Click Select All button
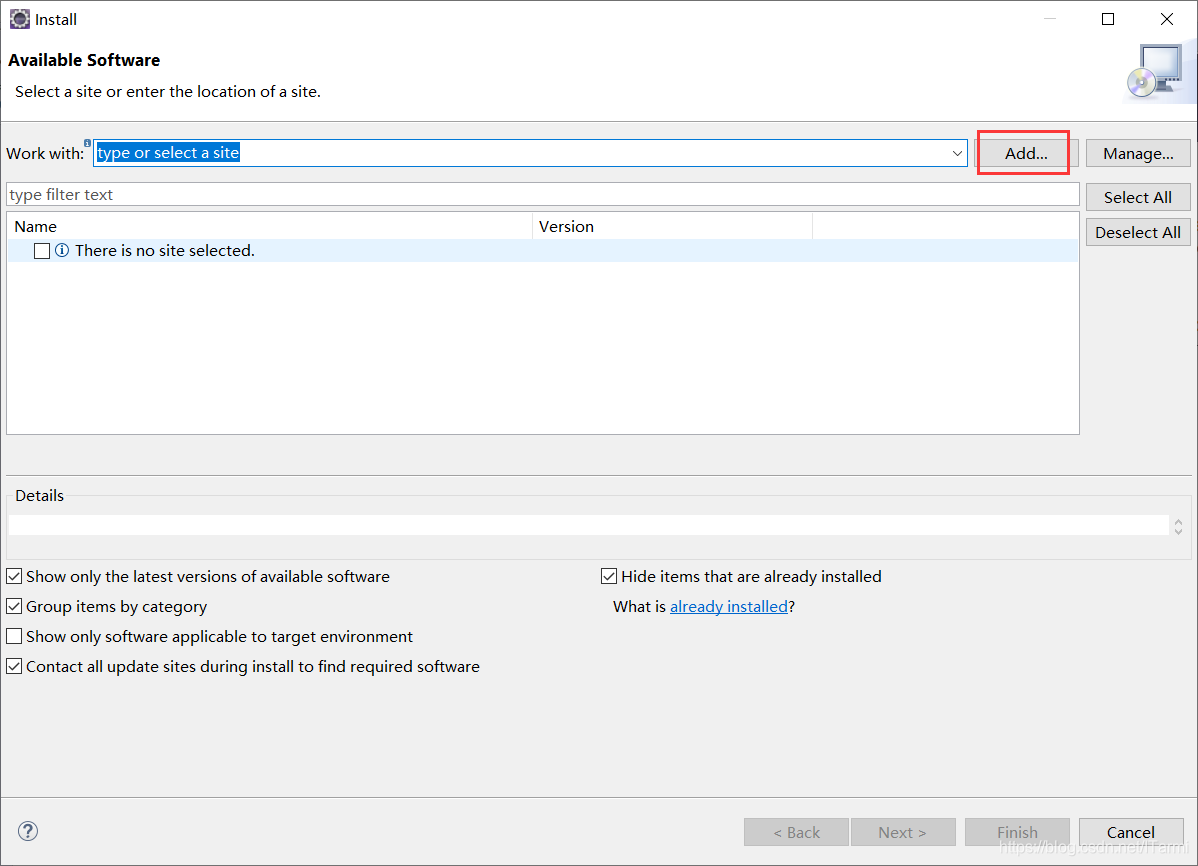 click(1138, 197)
